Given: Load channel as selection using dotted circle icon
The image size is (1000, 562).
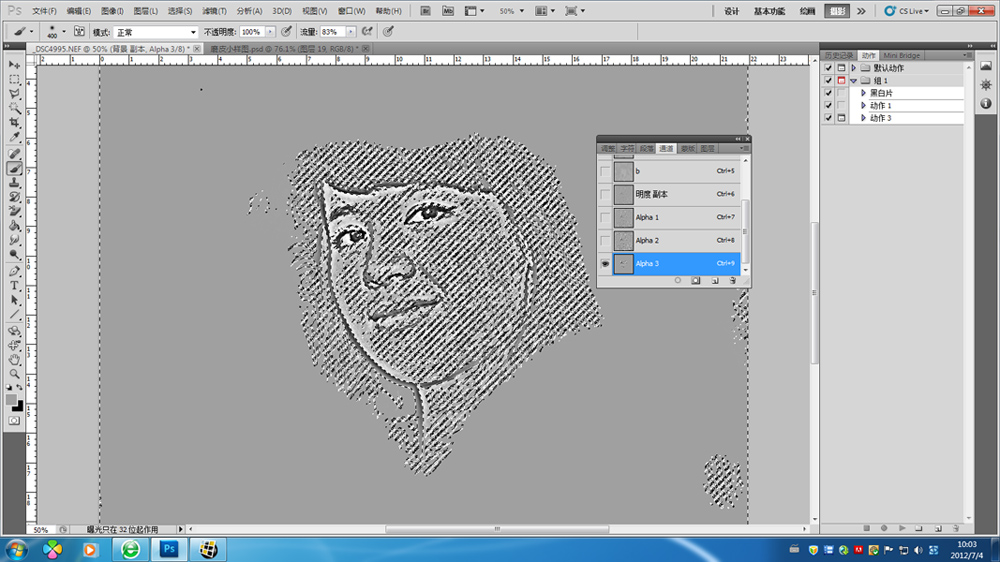Looking at the screenshot, I should 677,281.
